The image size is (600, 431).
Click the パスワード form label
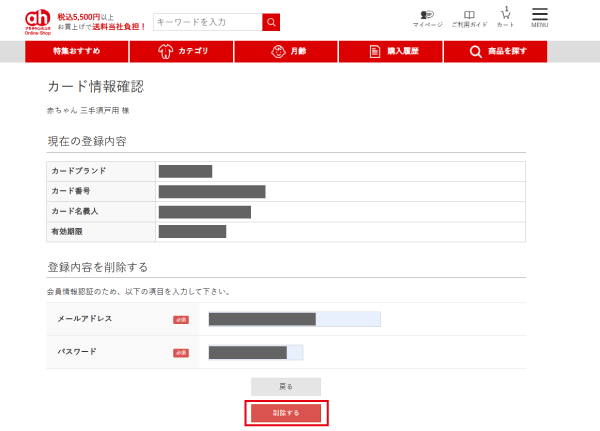click(77, 351)
